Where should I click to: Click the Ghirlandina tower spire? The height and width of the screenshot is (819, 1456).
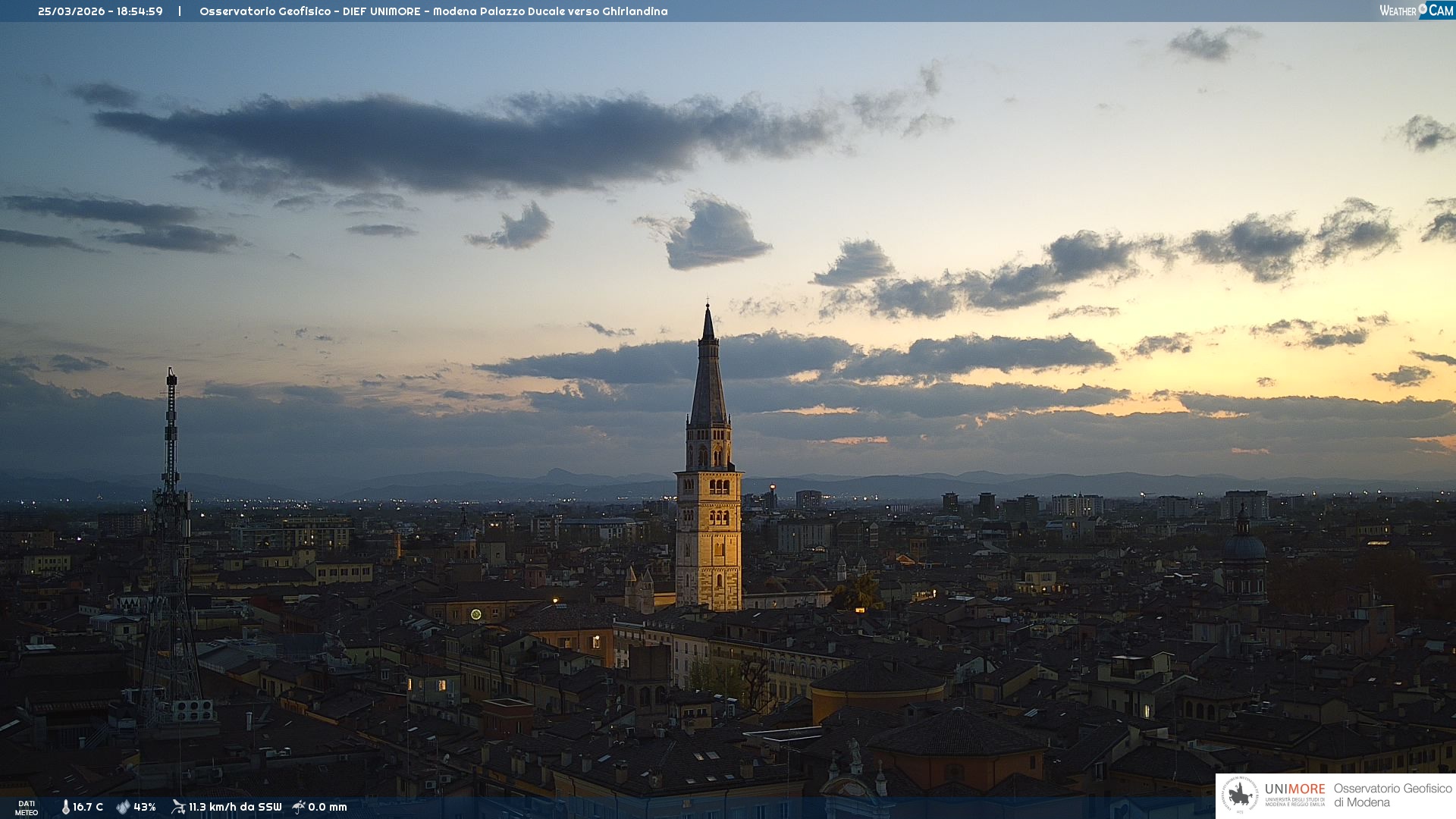tap(708, 372)
